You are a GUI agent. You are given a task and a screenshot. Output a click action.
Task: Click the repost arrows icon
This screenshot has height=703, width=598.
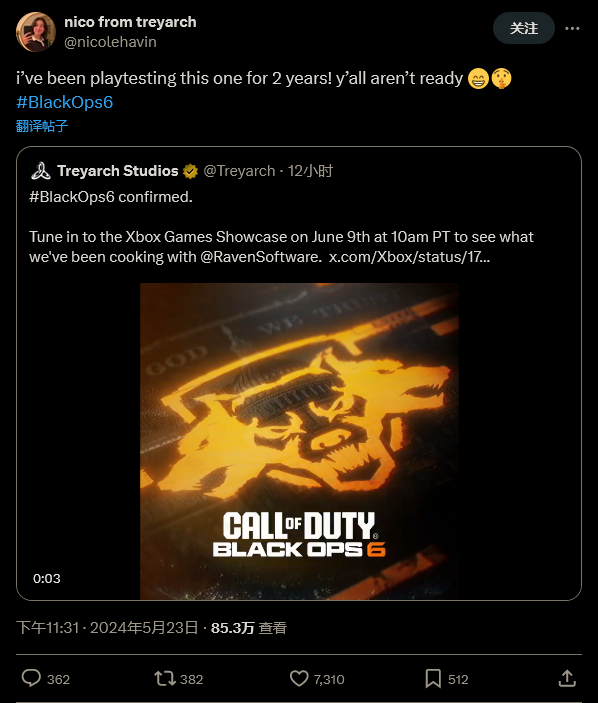(165, 678)
